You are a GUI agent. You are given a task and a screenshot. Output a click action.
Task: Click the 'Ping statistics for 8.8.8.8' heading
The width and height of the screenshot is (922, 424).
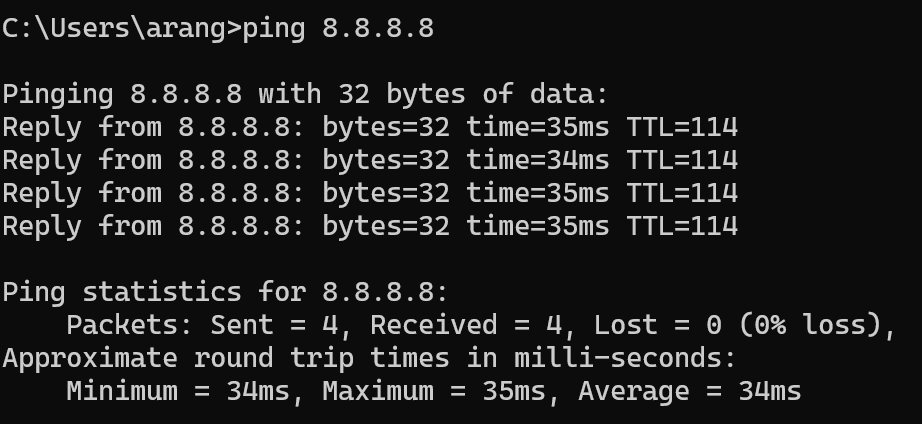click(226, 292)
